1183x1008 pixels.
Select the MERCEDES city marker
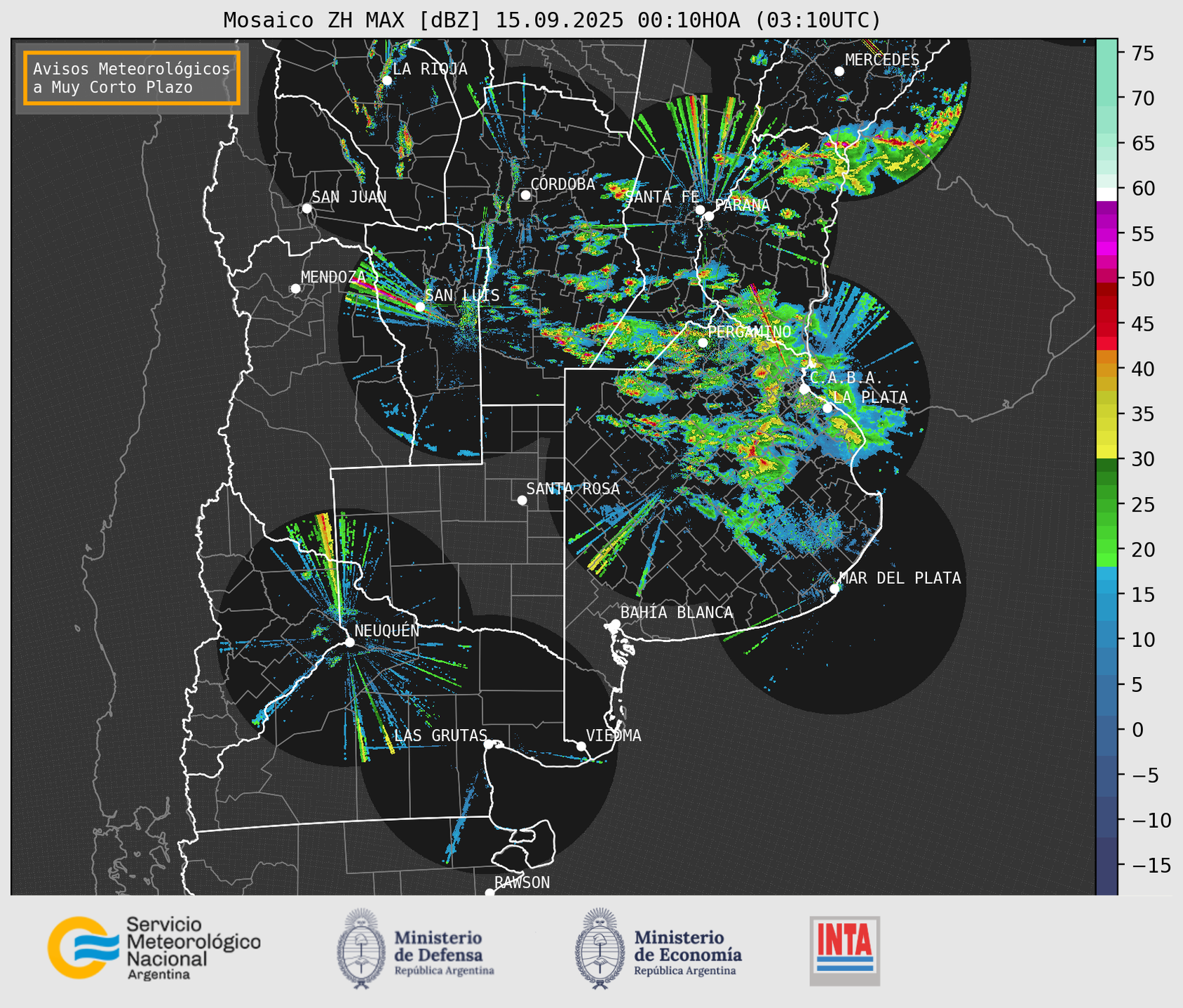pos(839,71)
